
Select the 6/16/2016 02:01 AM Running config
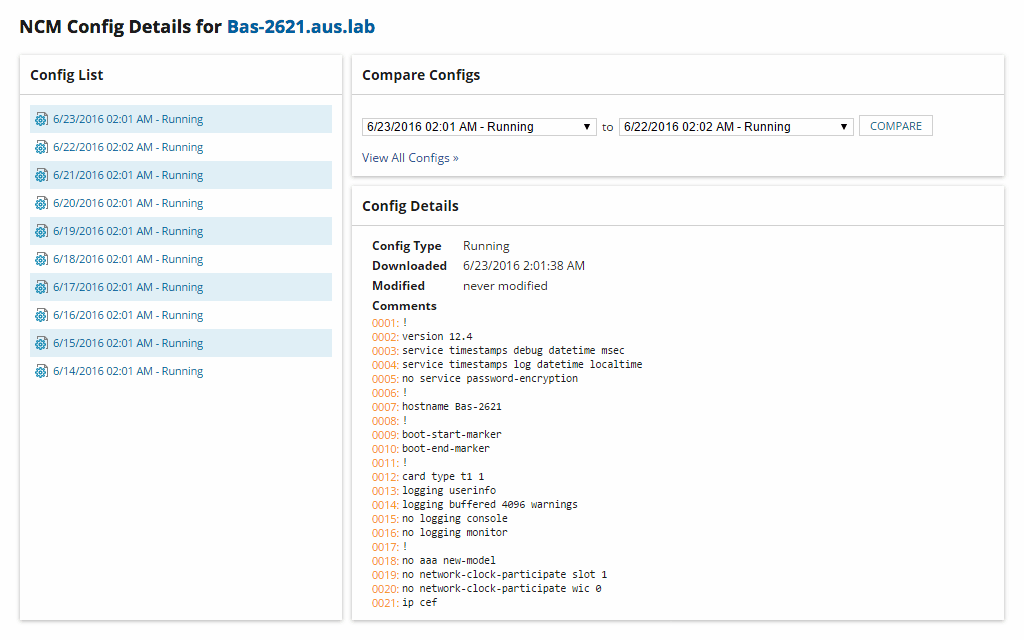coord(128,315)
